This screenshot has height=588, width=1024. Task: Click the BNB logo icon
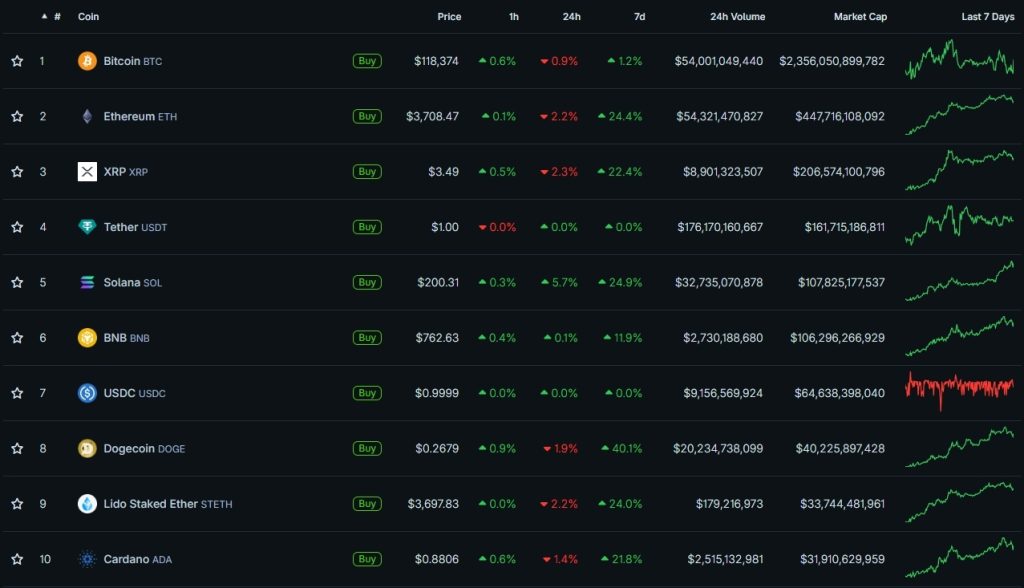coord(87,338)
